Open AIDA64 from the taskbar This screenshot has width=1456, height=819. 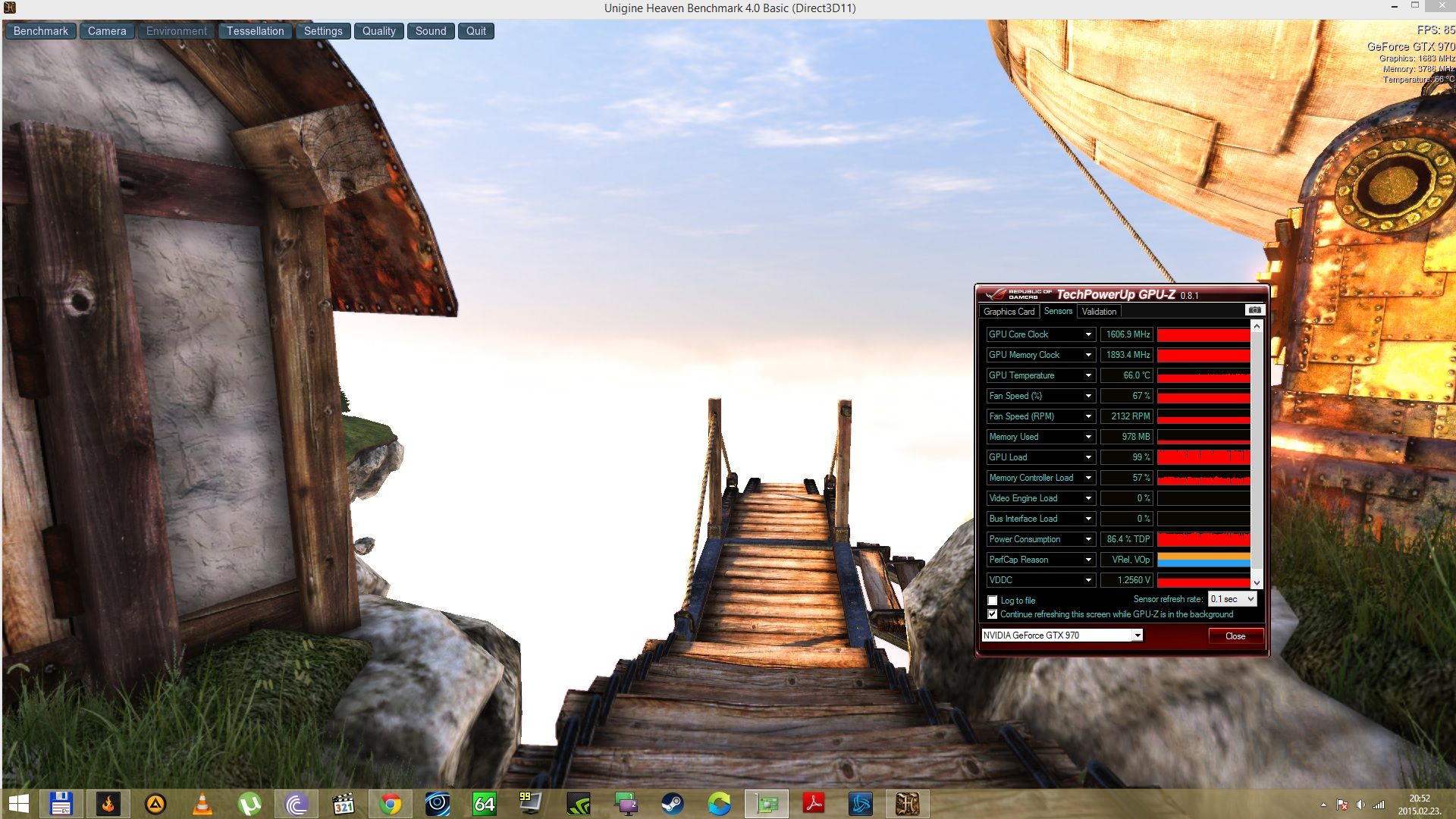[x=485, y=804]
